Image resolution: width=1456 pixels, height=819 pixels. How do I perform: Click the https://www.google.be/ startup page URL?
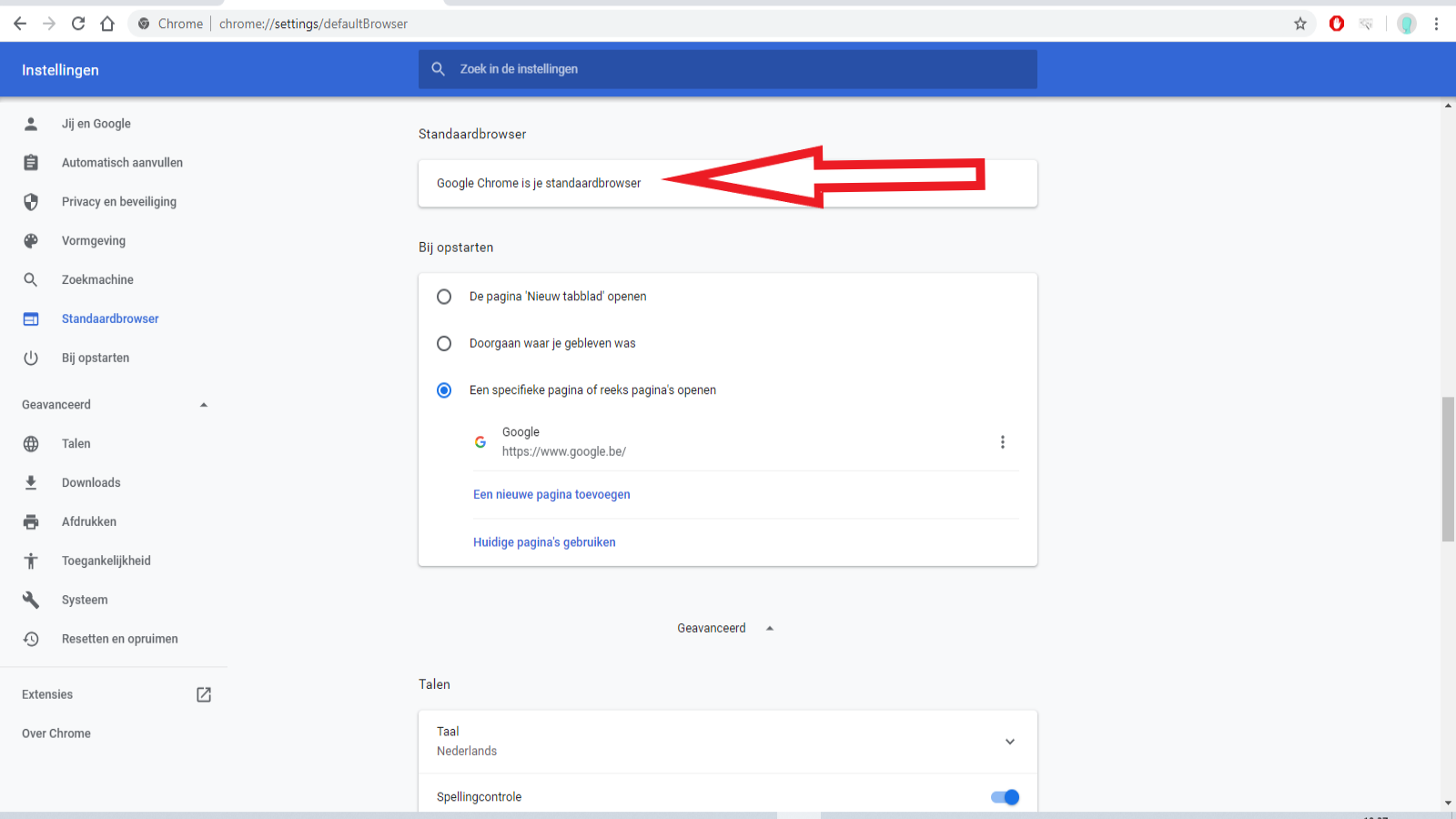pos(564,451)
